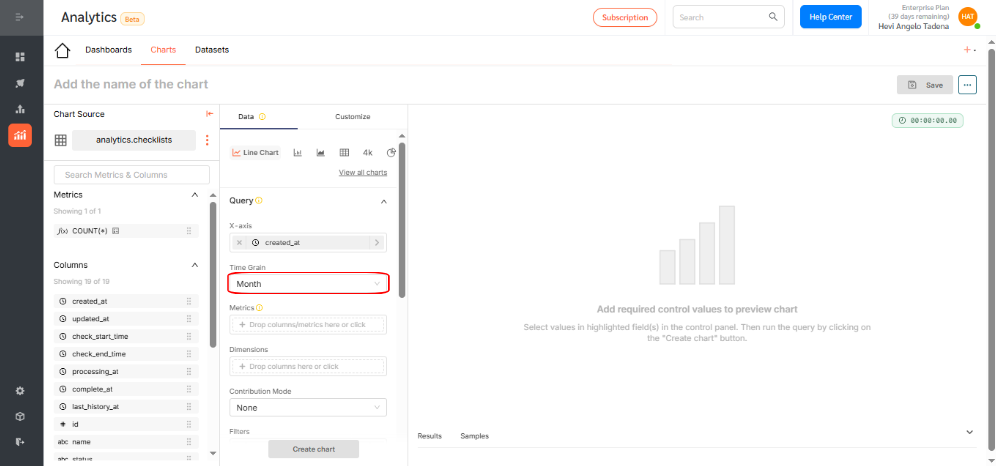Open the analytics icon highlighted in the left sidebar
The height and width of the screenshot is (466, 996).
point(20,135)
